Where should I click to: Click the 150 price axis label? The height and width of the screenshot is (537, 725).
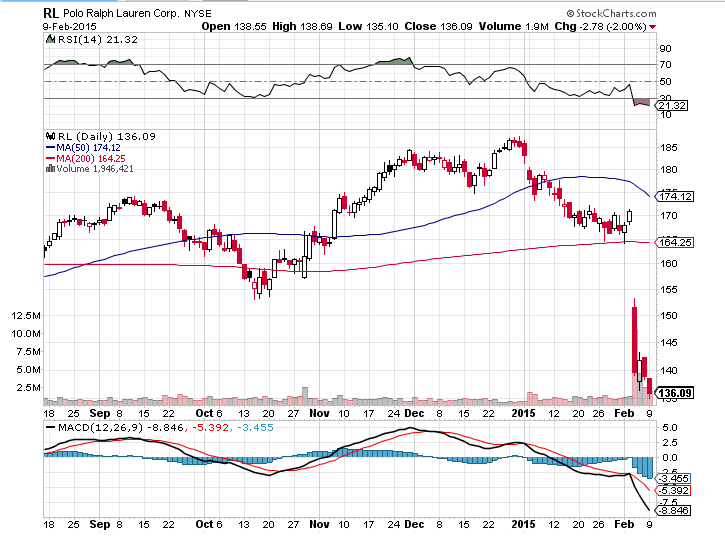[669, 315]
